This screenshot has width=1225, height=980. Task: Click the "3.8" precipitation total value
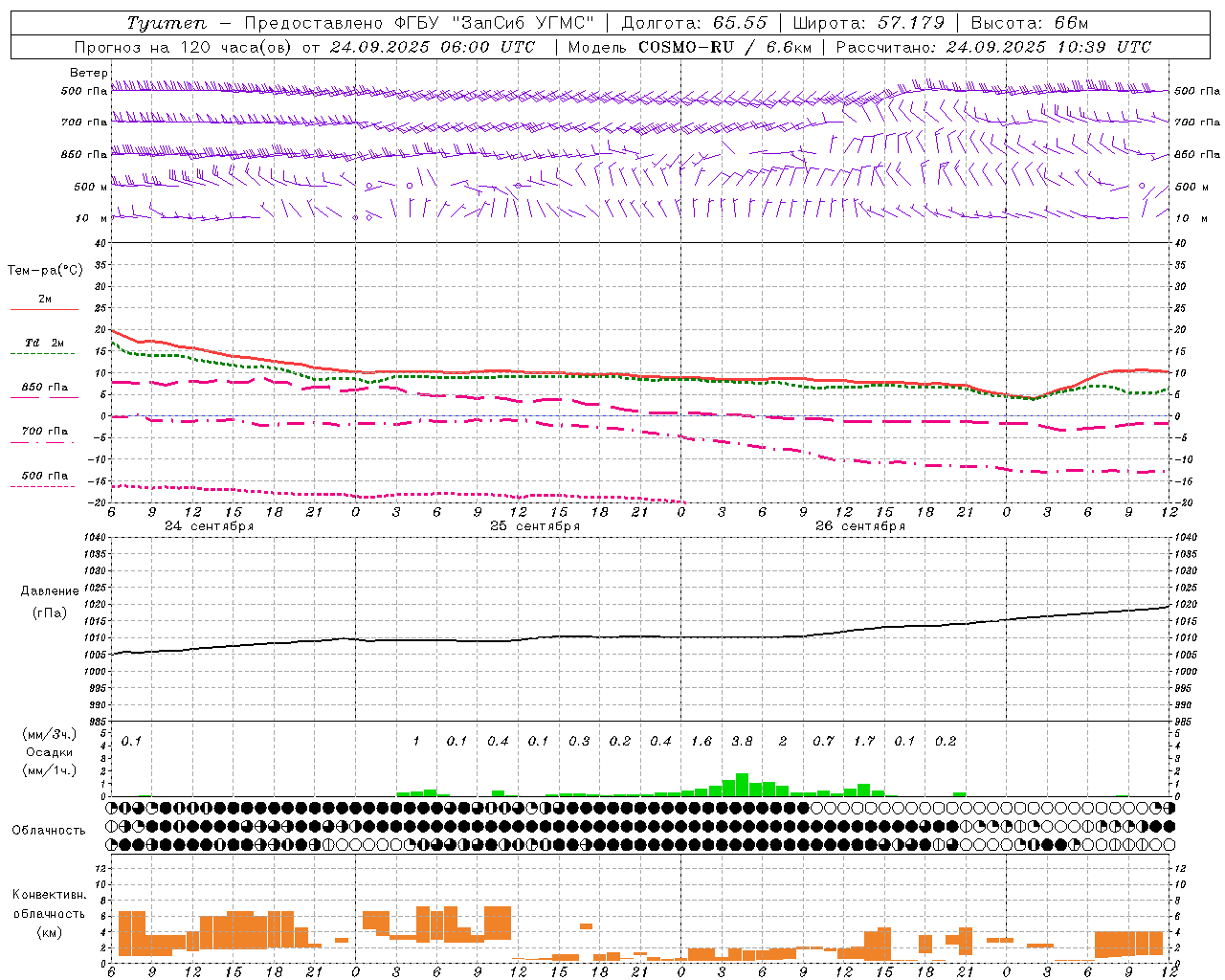click(742, 741)
